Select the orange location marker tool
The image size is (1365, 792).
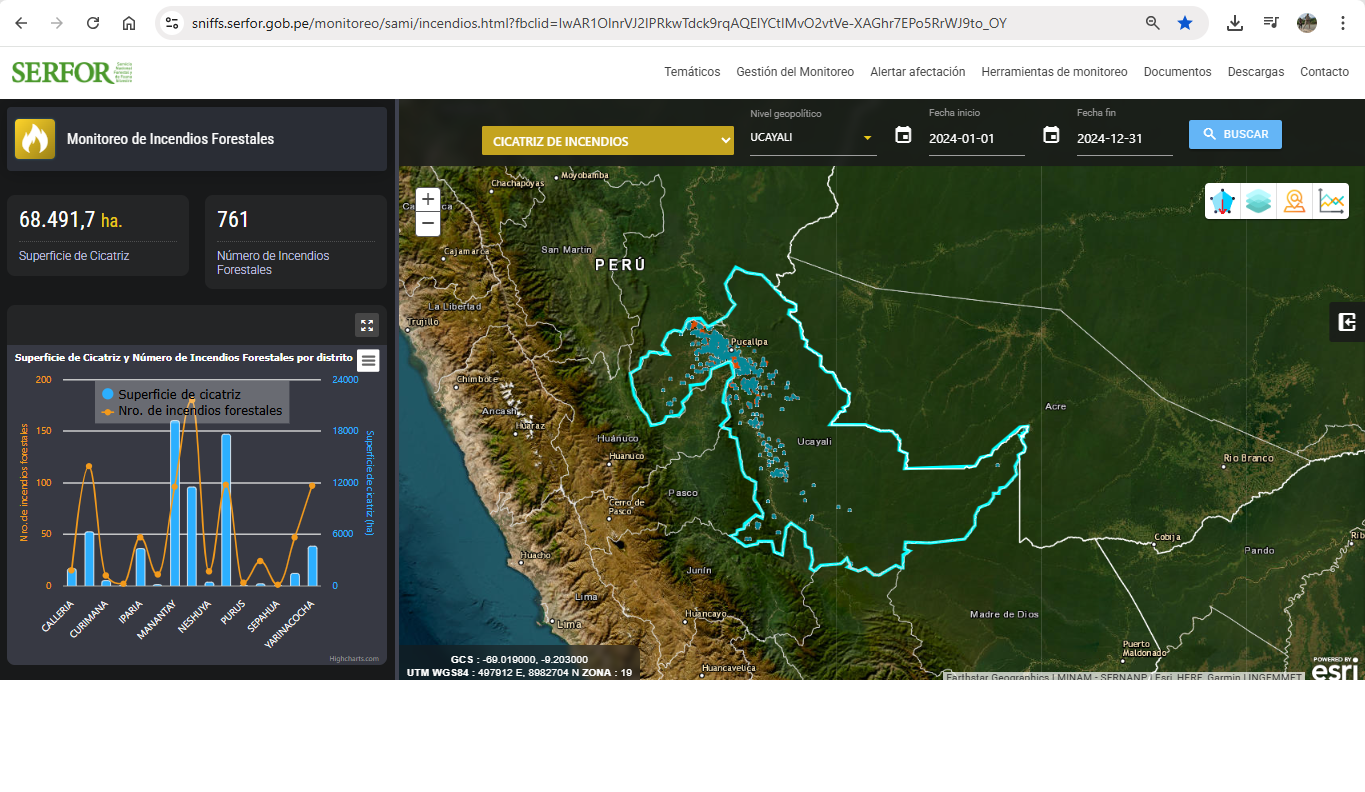pos(1295,201)
